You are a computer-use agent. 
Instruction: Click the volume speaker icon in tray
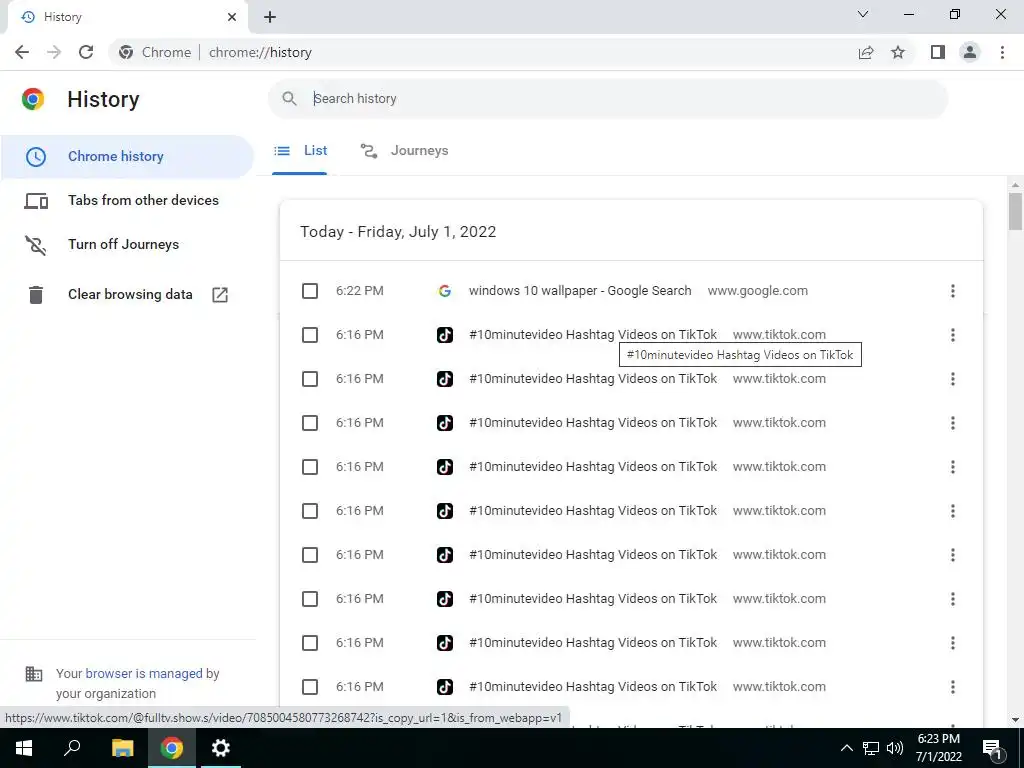[x=895, y=748]
